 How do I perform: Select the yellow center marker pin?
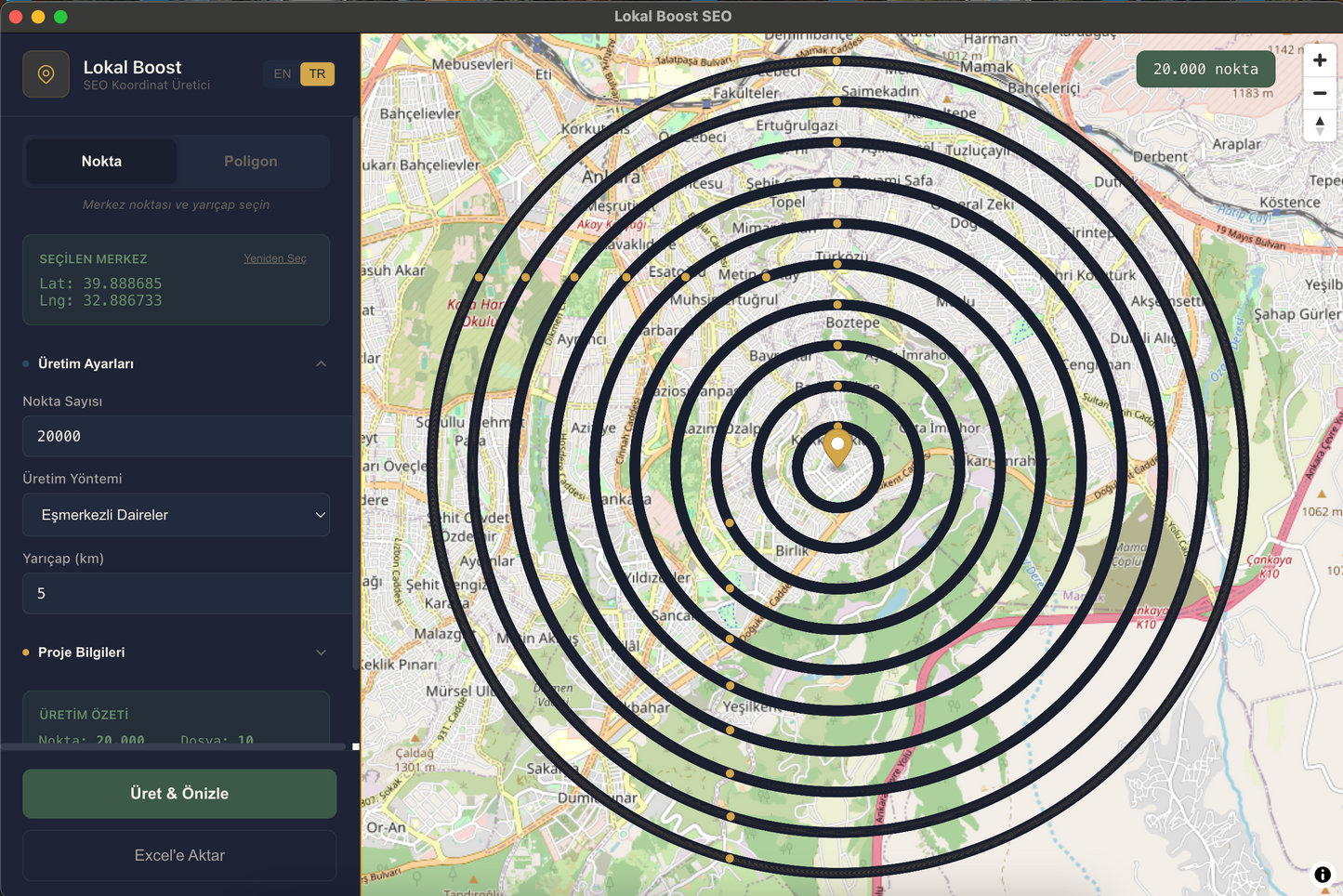pos(836,446)
